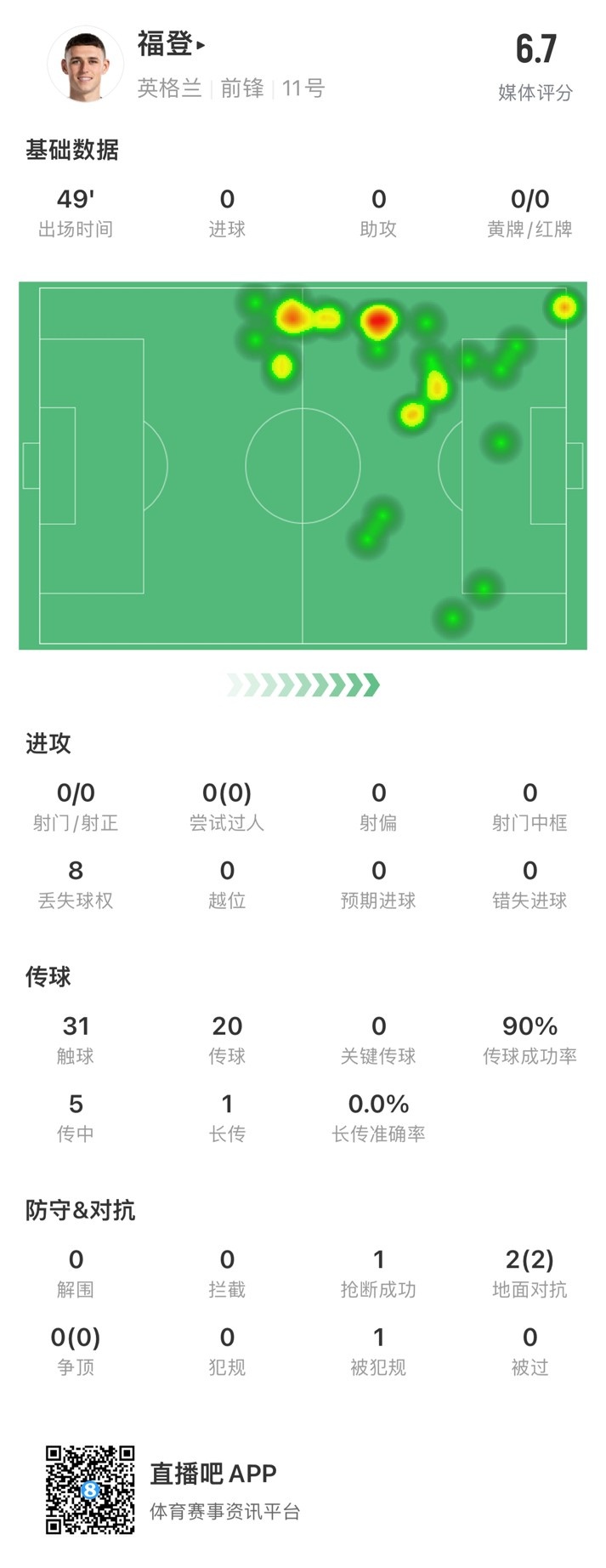Select the 基础数据 section heading
The width and height of the screenshot is (606, 1568).
click(x=72, y=151)
